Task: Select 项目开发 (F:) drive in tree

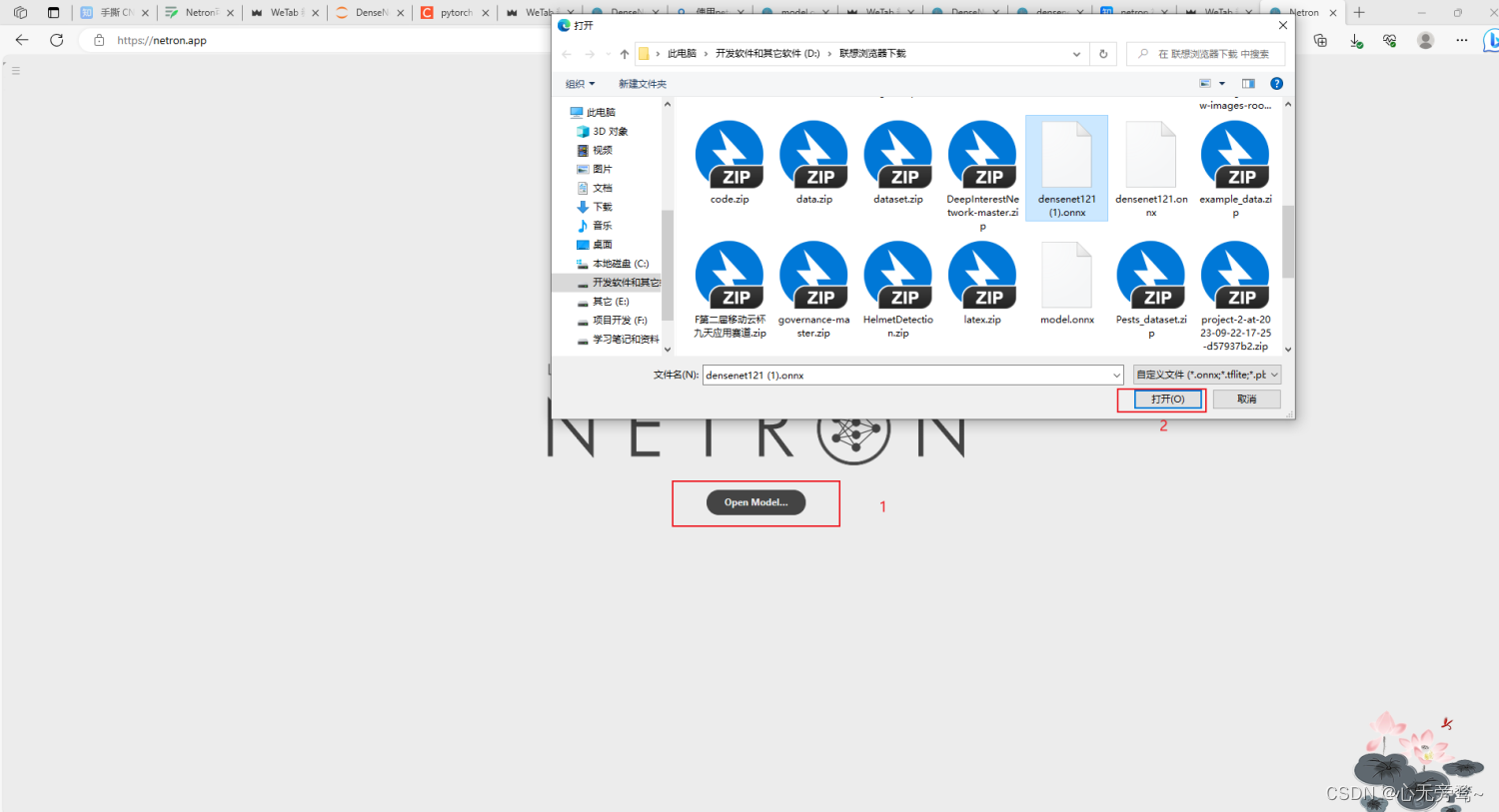Action: click(613, 321)
